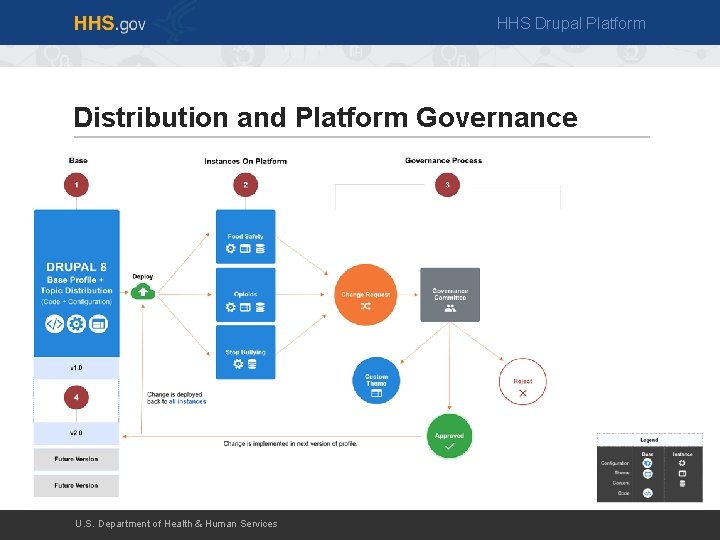This screenshot has height=540, width=720.
Task: Click the 'Distribution and Platform Governance' title
Action: [x=325, y=117]
